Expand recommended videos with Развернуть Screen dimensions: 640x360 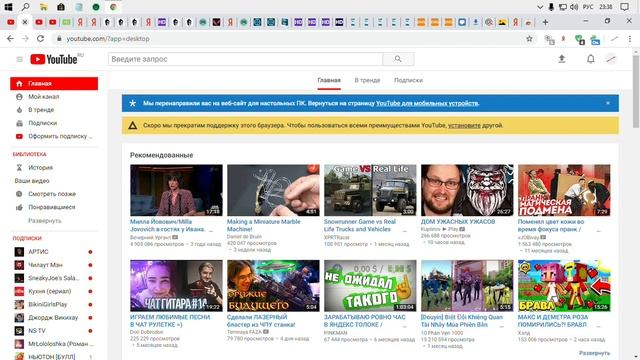[x=594, y=353]
